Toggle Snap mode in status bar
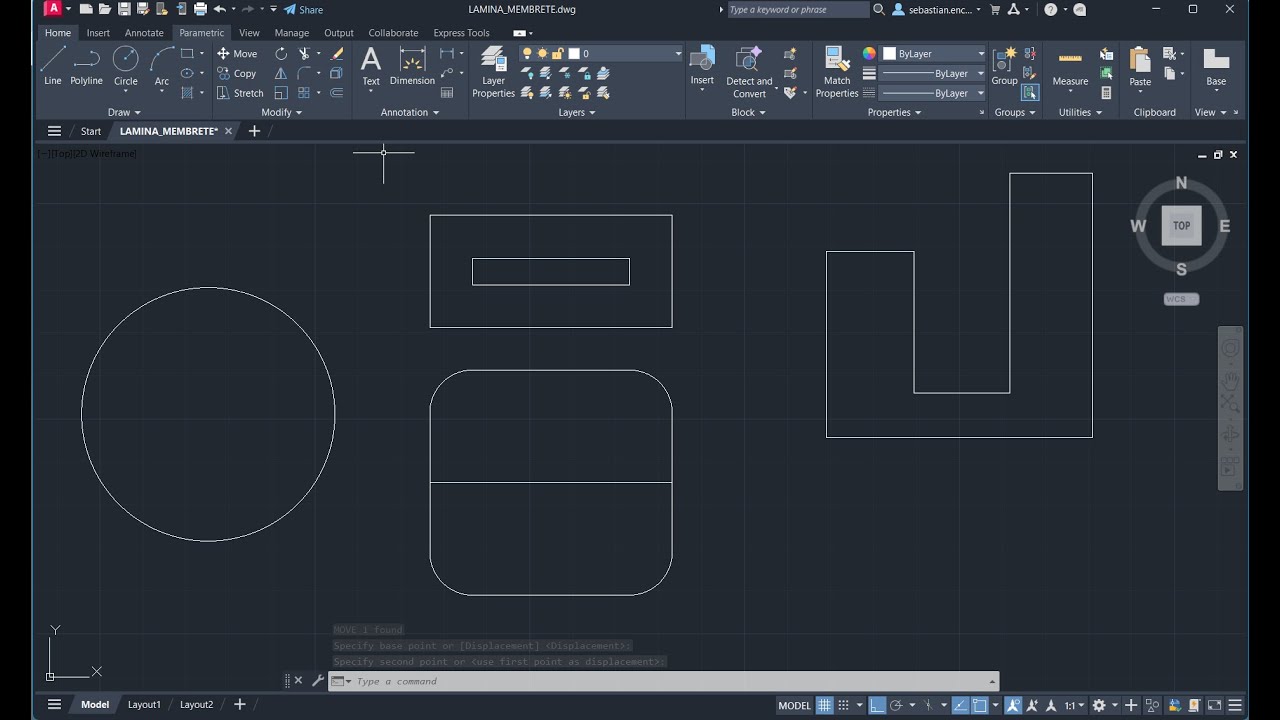This screenshot has width=1280, height=720. tap(844, 705)
